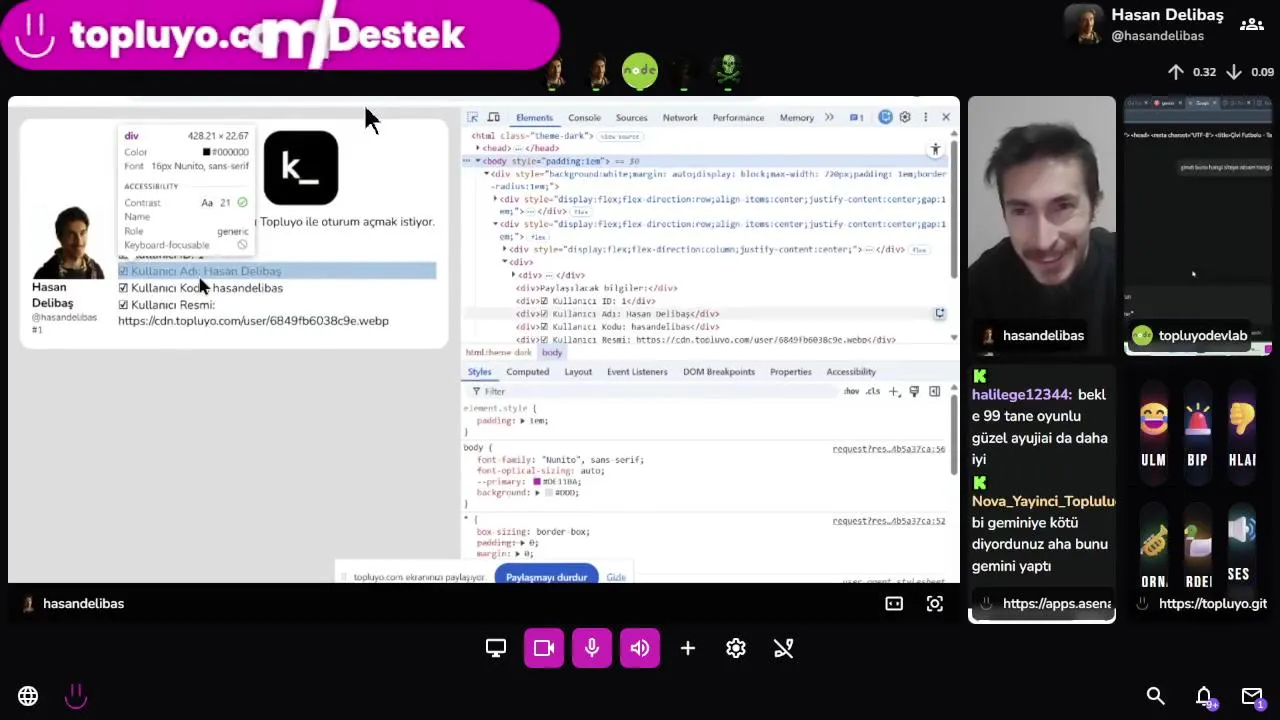Open the more DevTools tabs chevron

click(829, 117)
